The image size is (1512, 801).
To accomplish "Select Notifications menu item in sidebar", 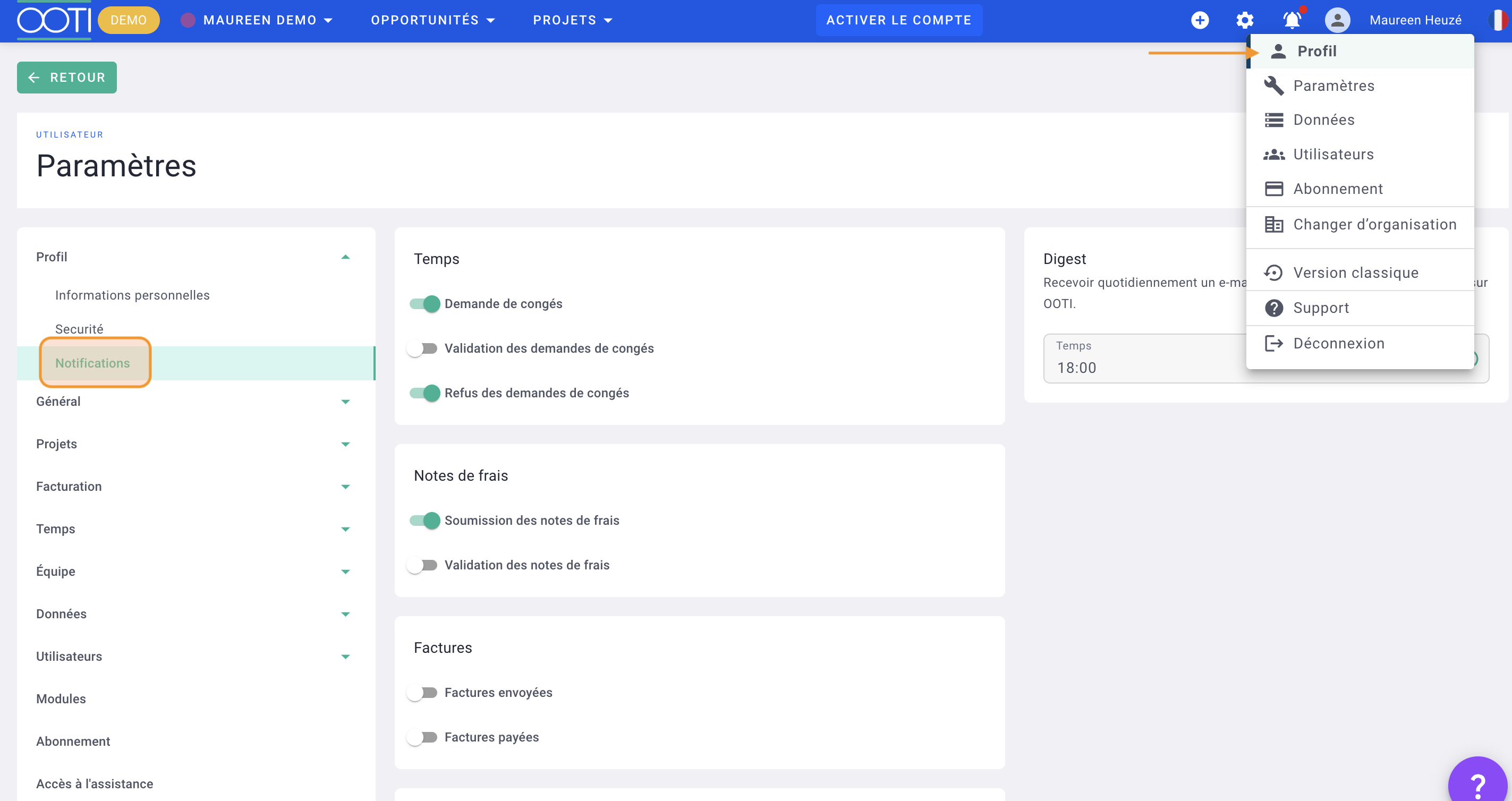I will pos(93,362).
